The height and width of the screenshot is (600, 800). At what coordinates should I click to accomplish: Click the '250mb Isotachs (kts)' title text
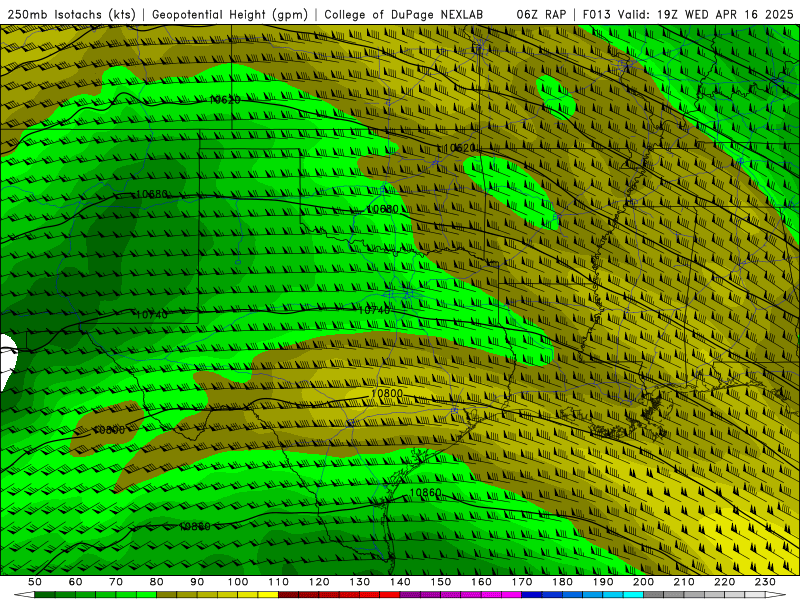(x=71, y=15)
